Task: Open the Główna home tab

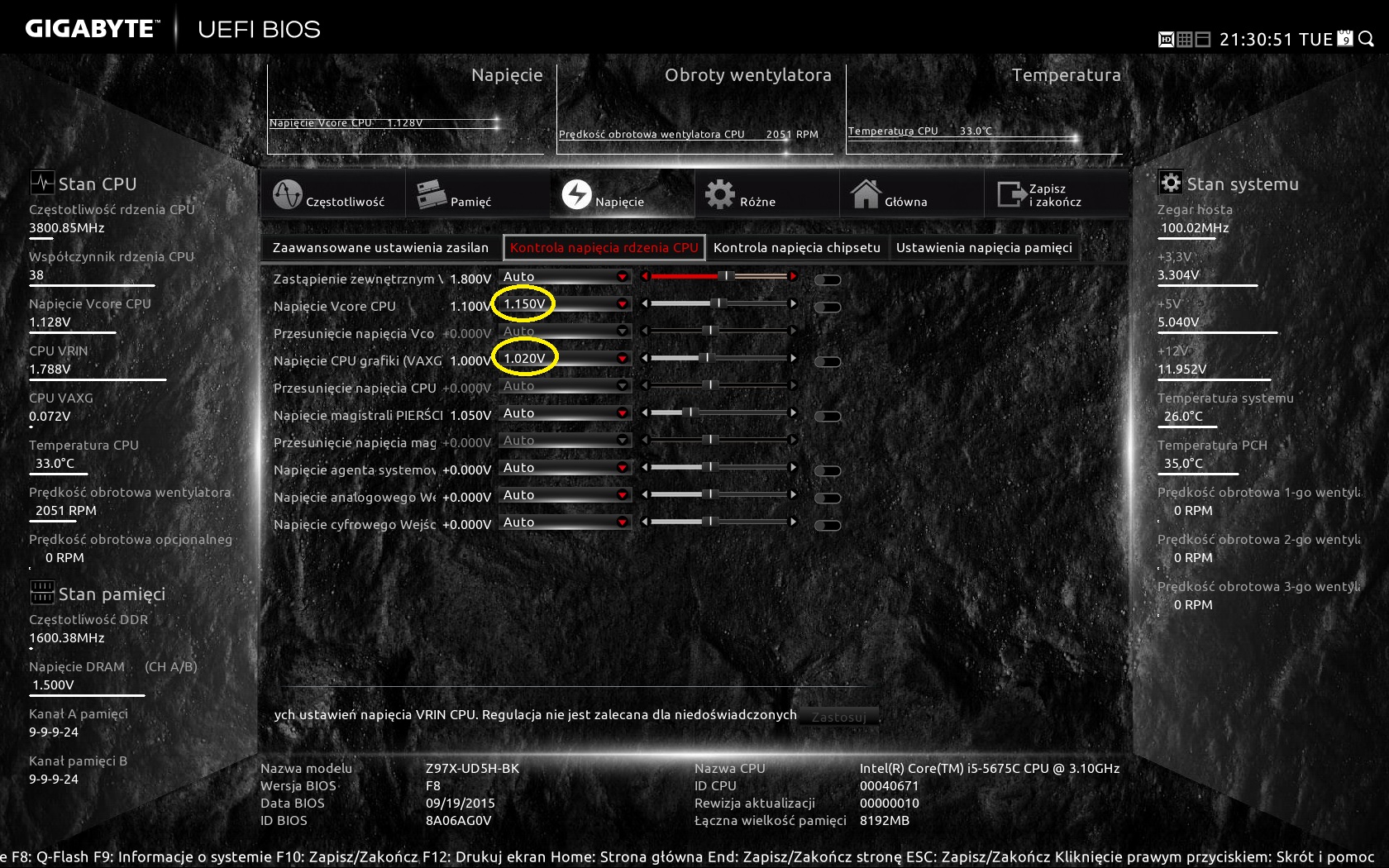Action: click(x=912, y=195)
